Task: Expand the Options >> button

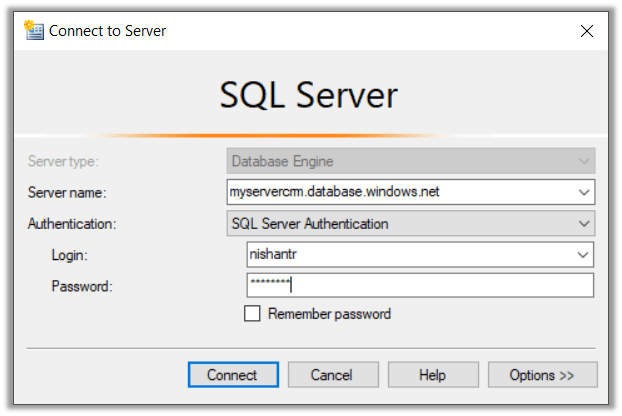Action: (x=542, y=375)
